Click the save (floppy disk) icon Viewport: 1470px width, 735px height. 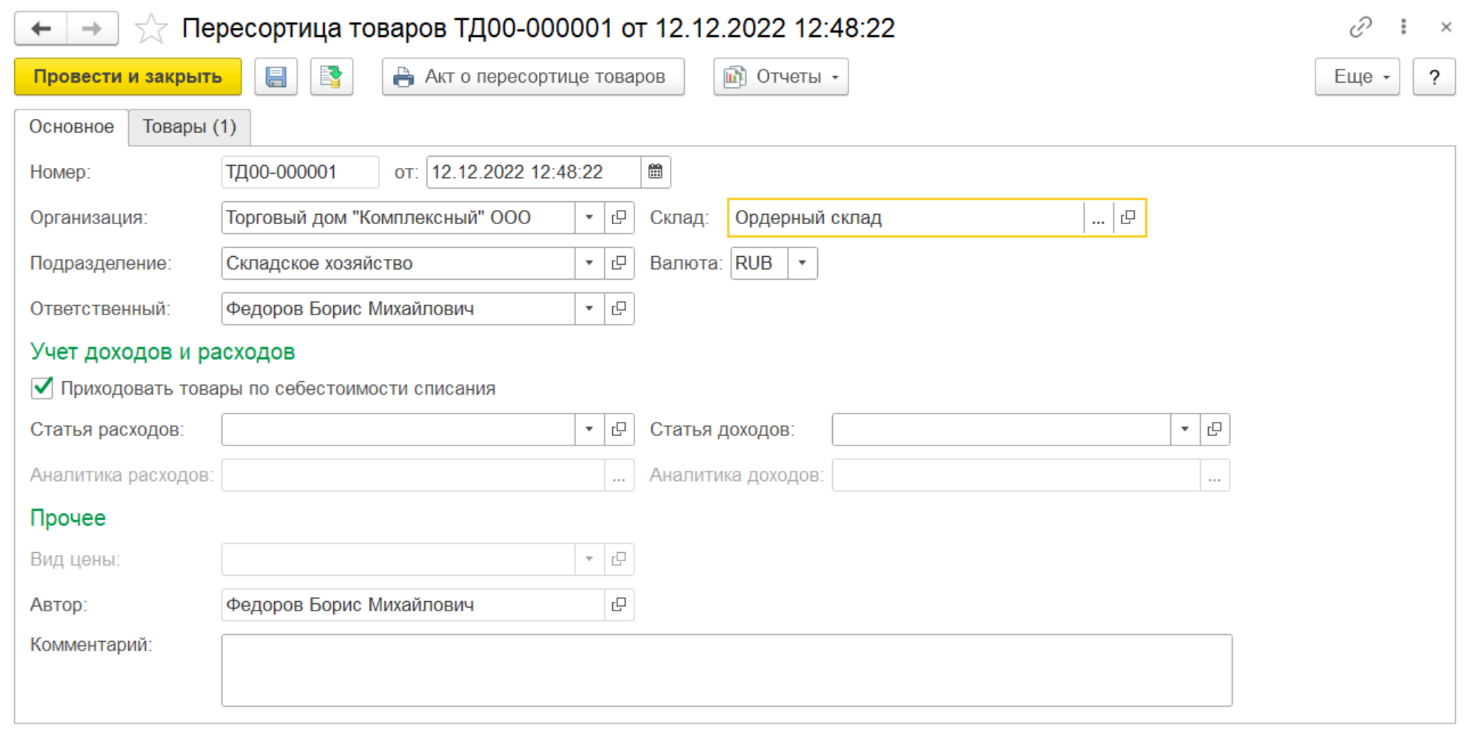click(276, 77)
